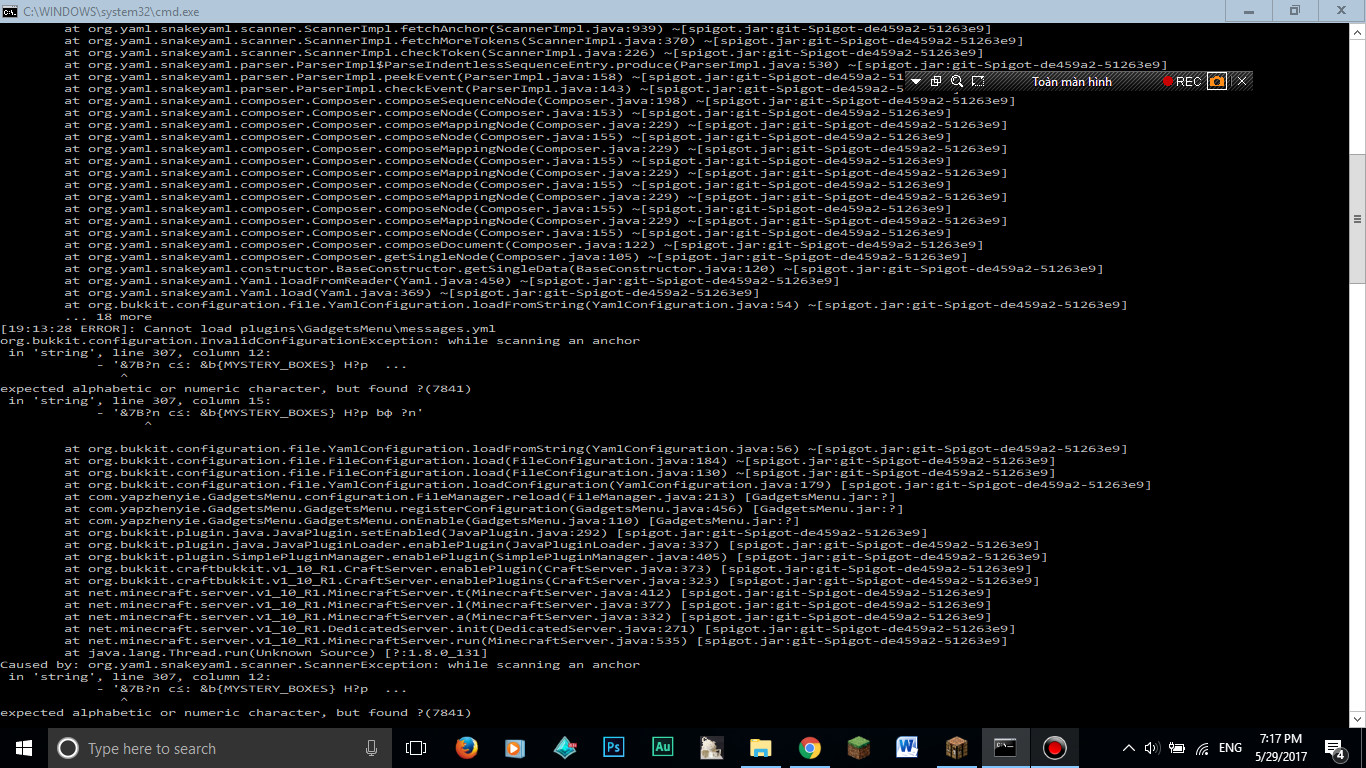Click the 'SimplePluginManager.enablePlugin' stack trace line
The height and width of the screenshot is (768, 1366).
point(556,556)
